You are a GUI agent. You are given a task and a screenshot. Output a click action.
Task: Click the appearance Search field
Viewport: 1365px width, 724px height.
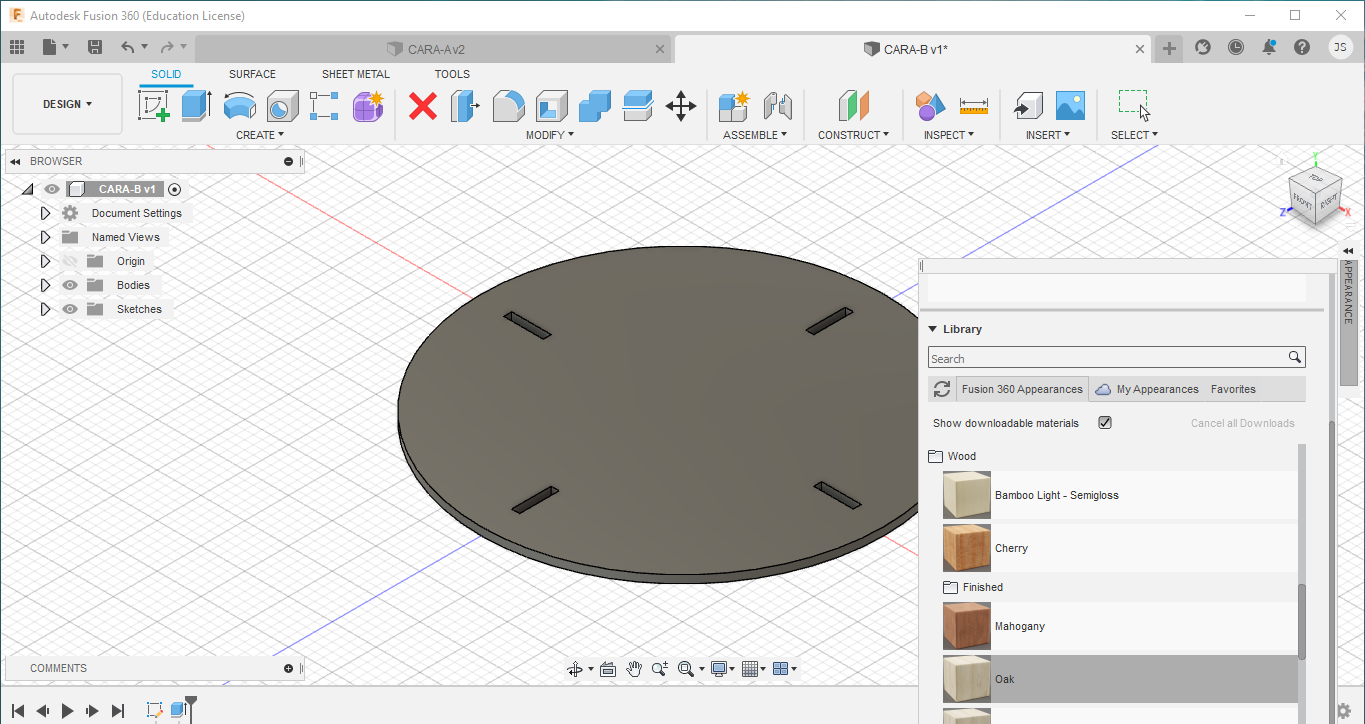click(x=1105, y=358)
